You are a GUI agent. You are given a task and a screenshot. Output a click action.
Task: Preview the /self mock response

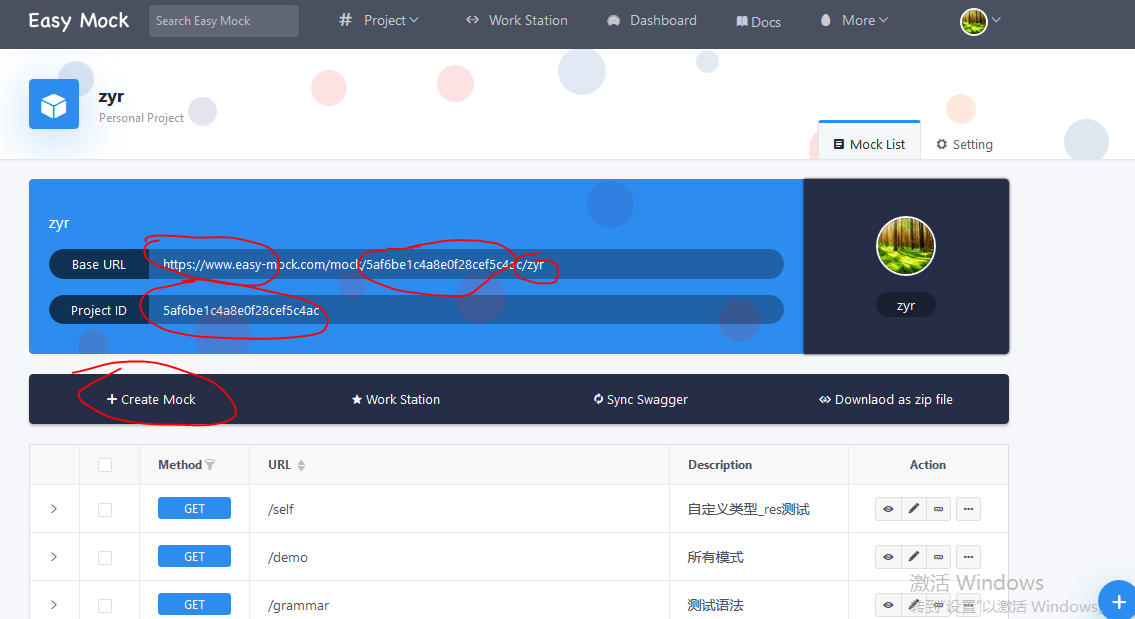(888, 508)
